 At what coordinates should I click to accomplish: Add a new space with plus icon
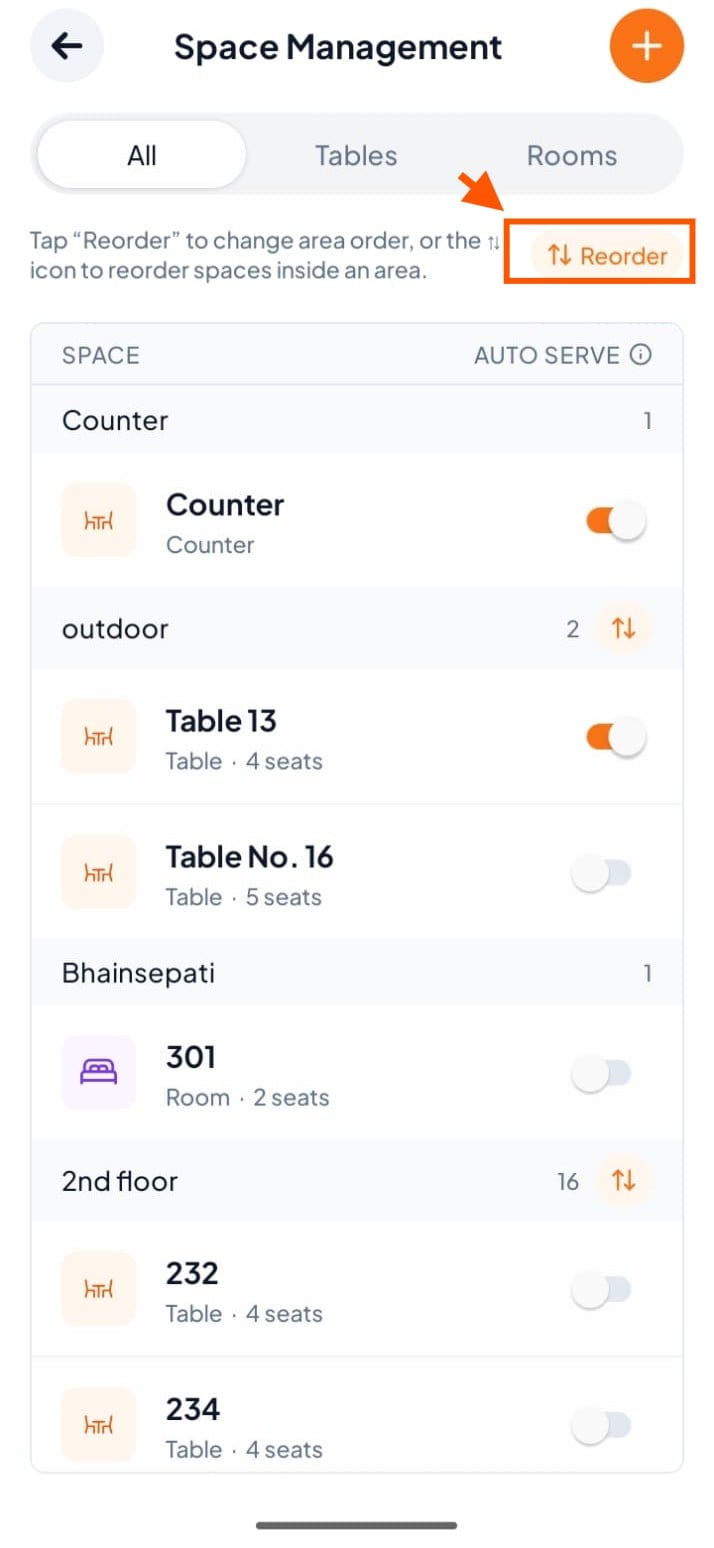[646, 46]
